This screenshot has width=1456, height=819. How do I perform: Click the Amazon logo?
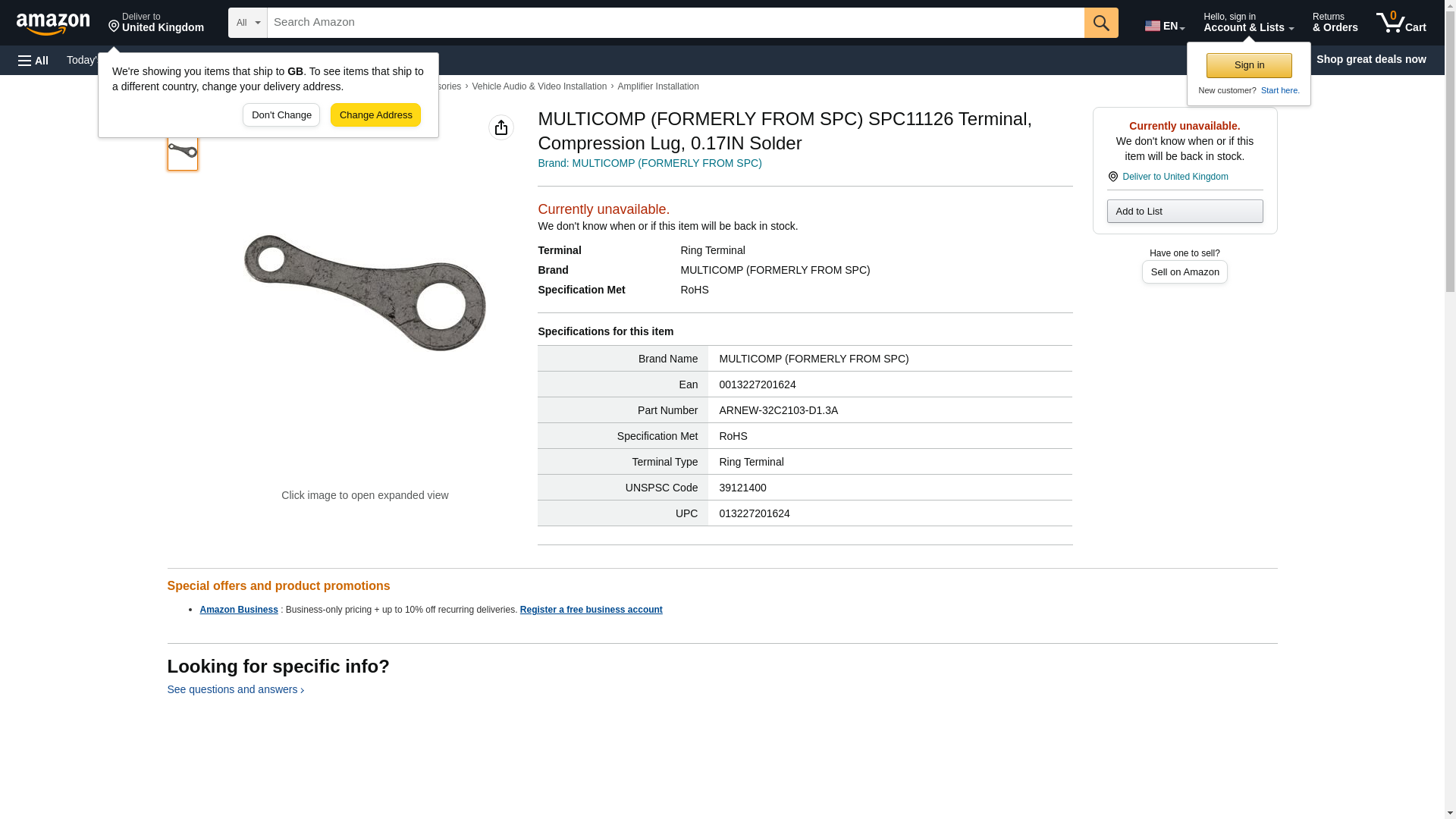53,24
